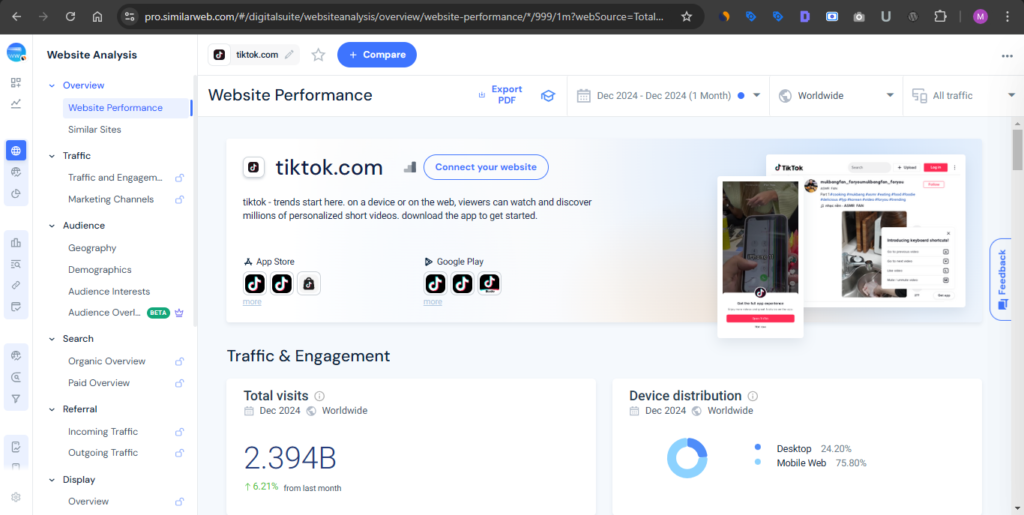Click the blue Compare button
Viewport: 1024px width, 515px height.
(x=377, y=55)
